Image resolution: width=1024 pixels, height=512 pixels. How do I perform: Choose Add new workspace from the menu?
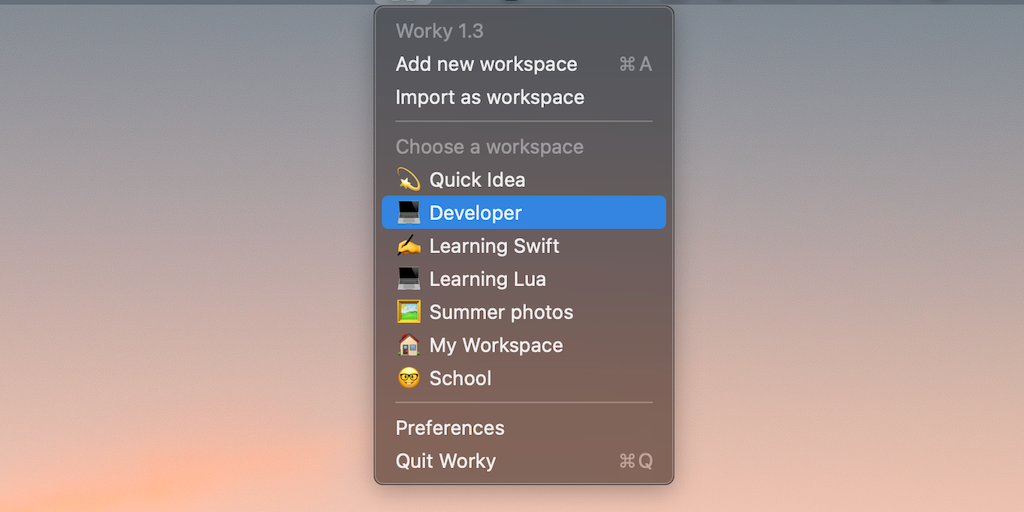coord(486,64)
